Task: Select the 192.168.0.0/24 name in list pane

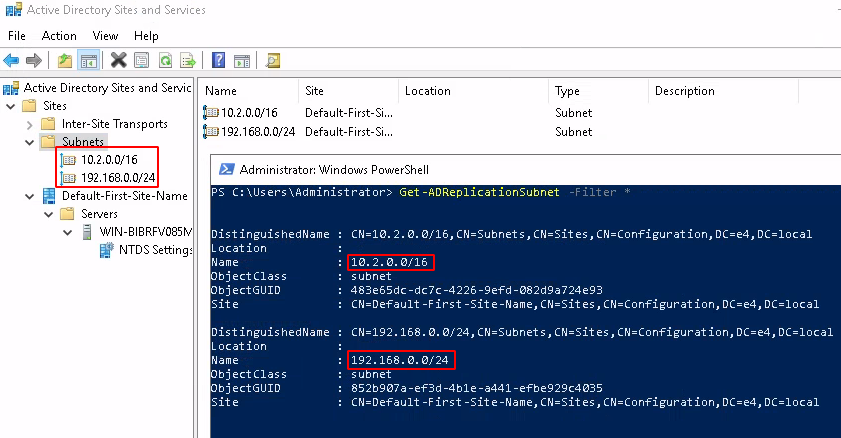Action: pos(258,131)
